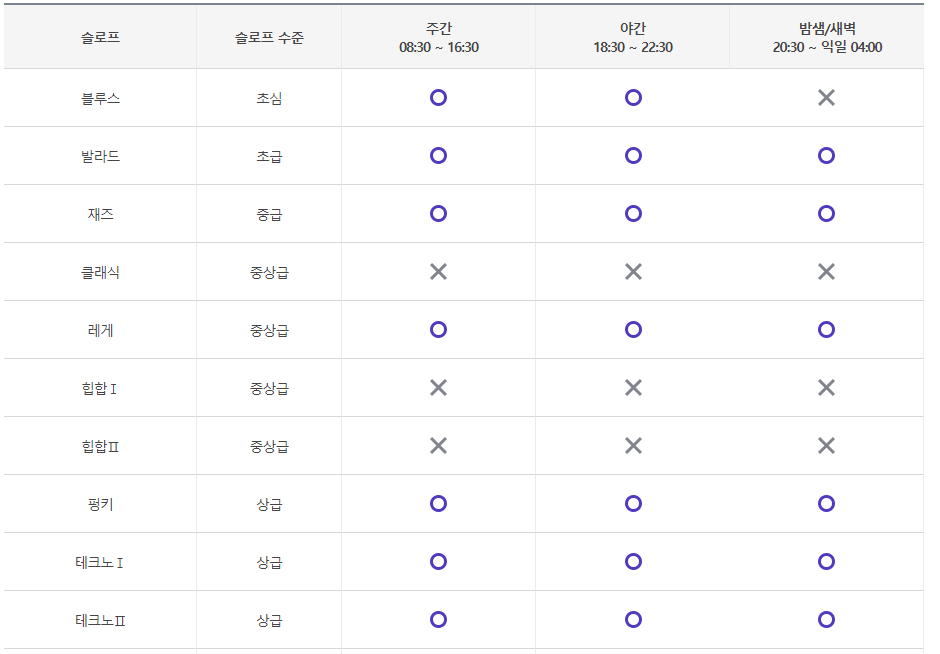940x654 pixels.
Task: Click the 테크노Ⅱ slope name
Action: click(x=100, y=620)
